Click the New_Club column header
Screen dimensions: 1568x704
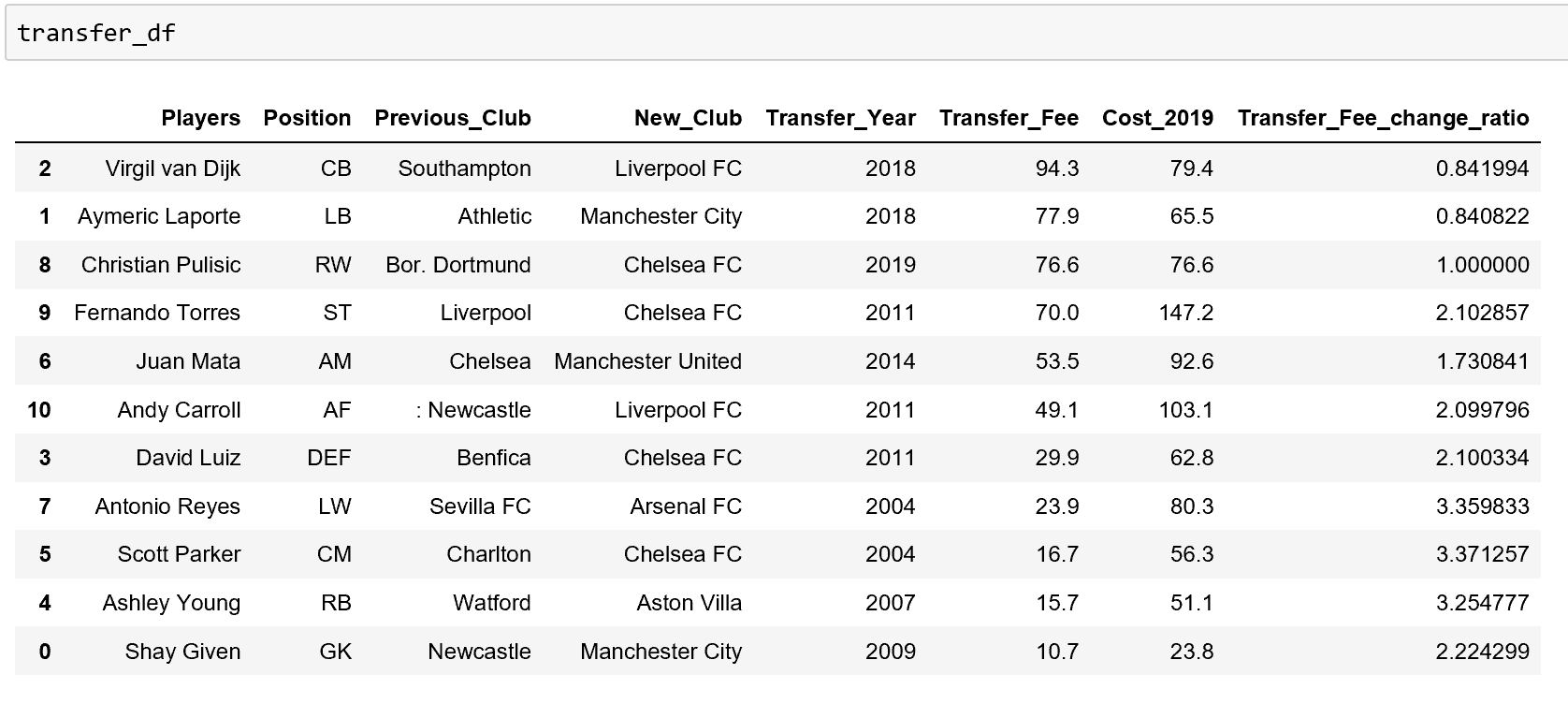688,118
